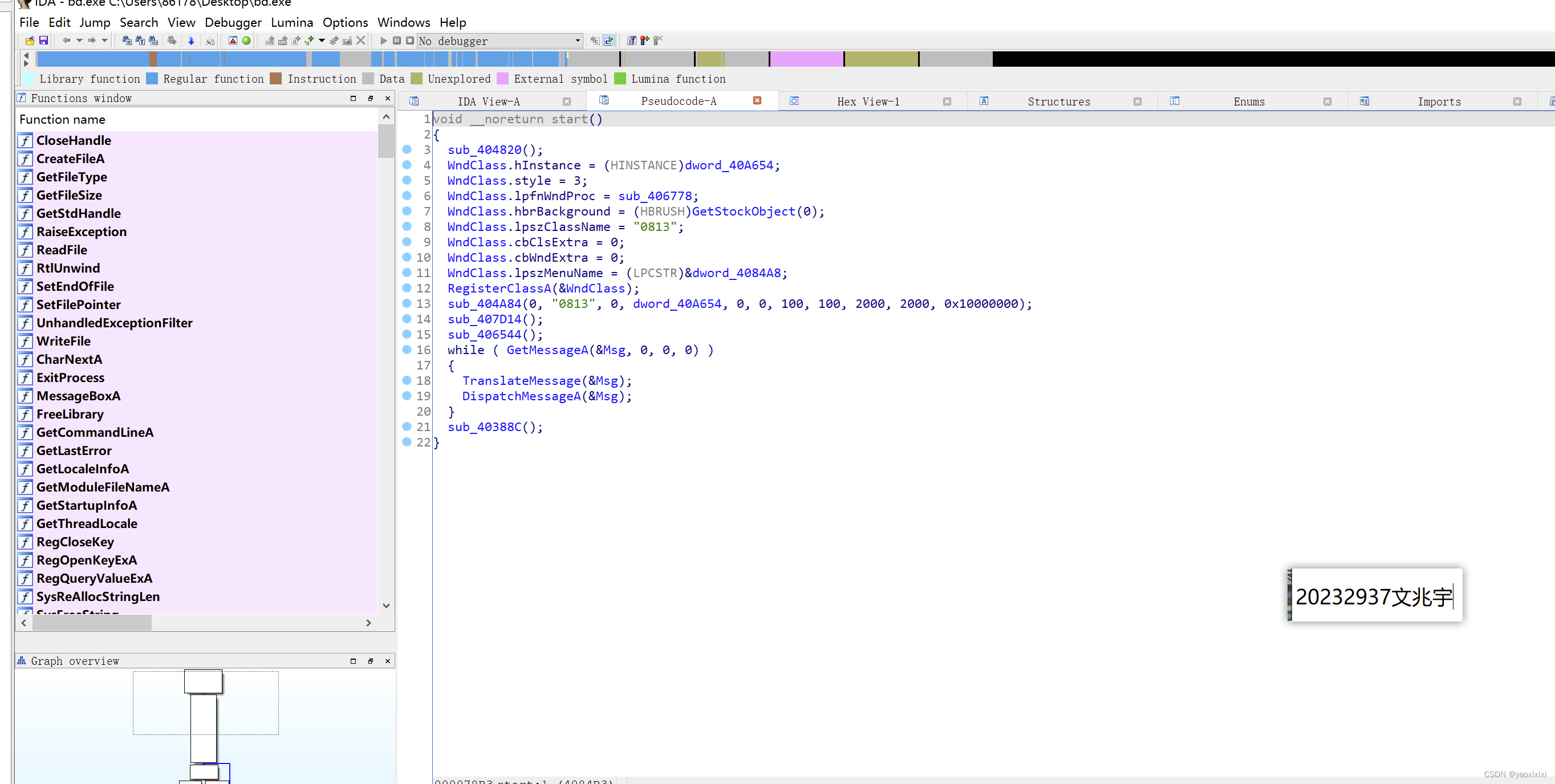Toggle breakpoint dot on line 13
The height and width of the screenshot is (784, 1555).
(x=407, y=303)
